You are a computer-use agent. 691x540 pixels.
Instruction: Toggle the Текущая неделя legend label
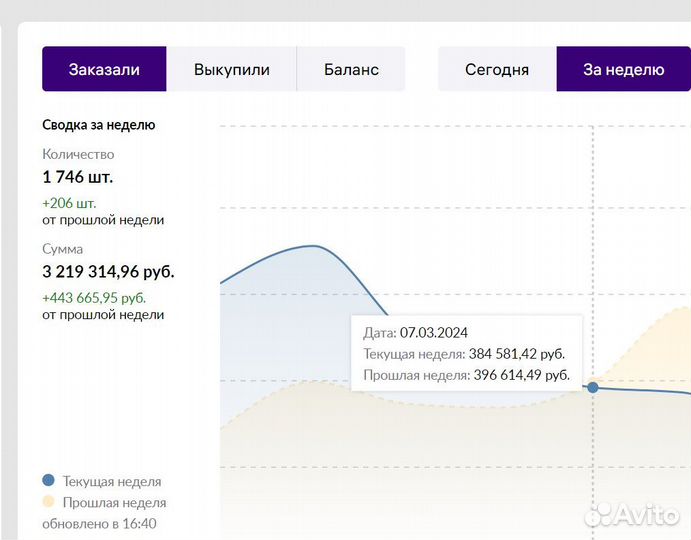(111, 481)
